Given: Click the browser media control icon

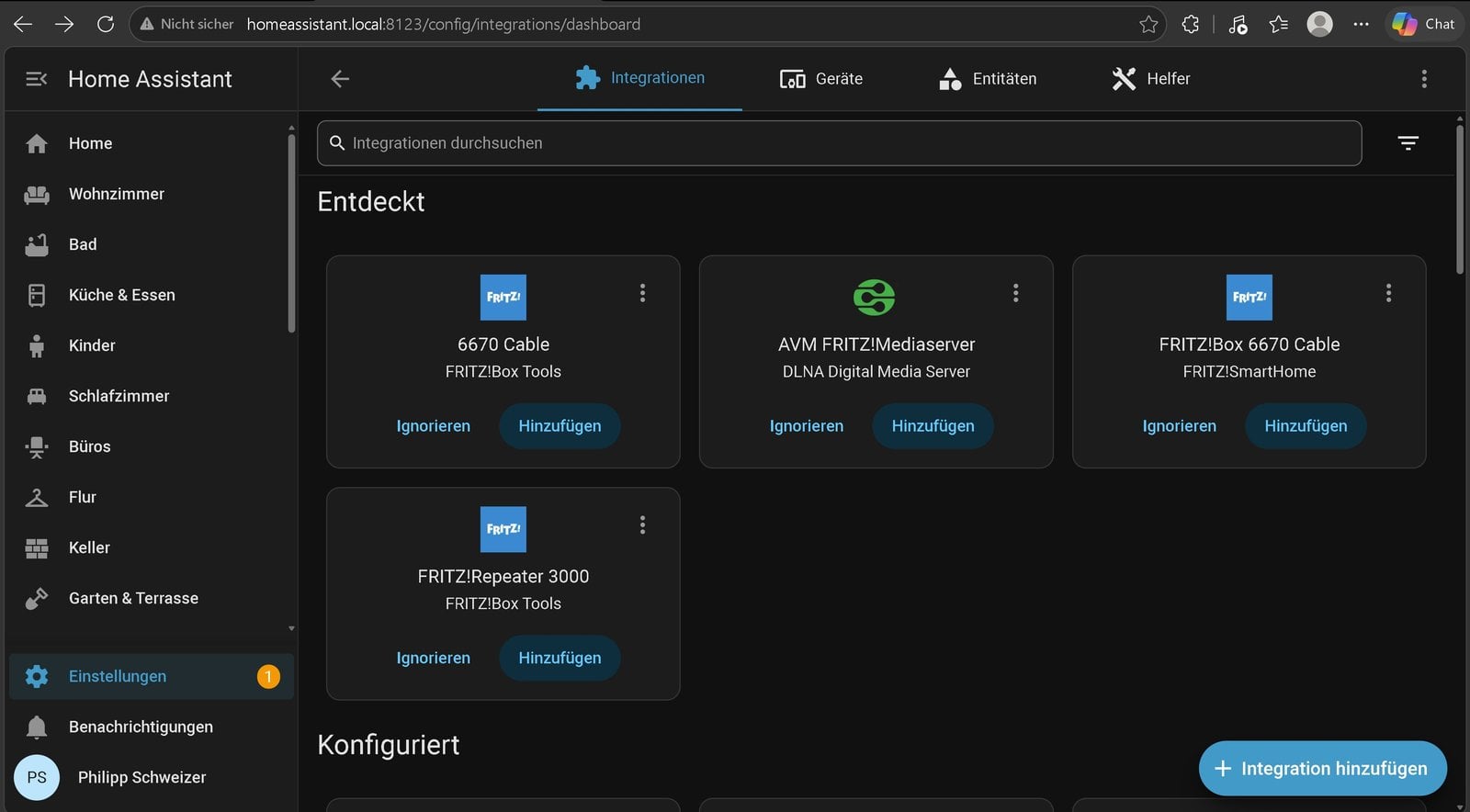Looking at the screenshot, I should (x=1238, y=25).
